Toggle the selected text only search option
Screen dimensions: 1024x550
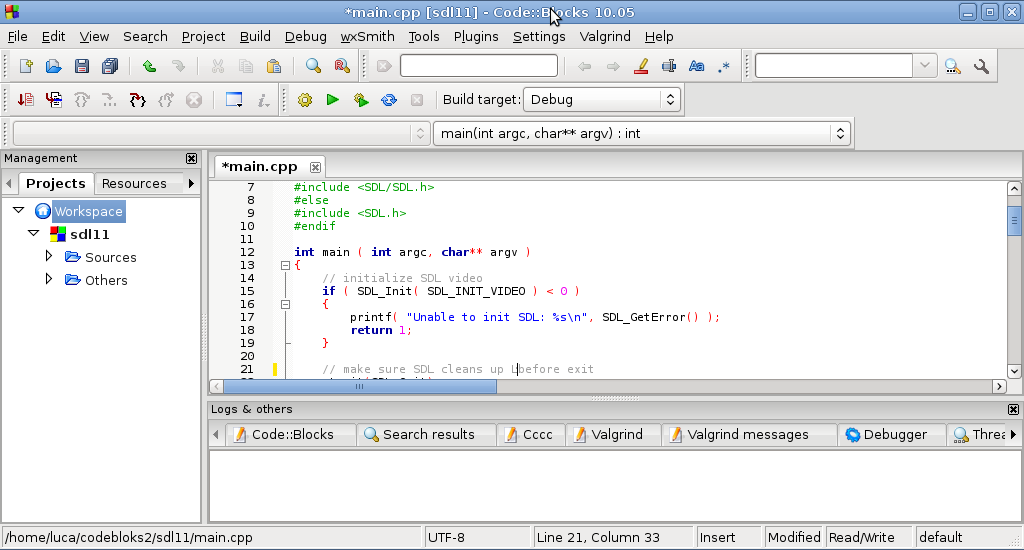[669, 66]
